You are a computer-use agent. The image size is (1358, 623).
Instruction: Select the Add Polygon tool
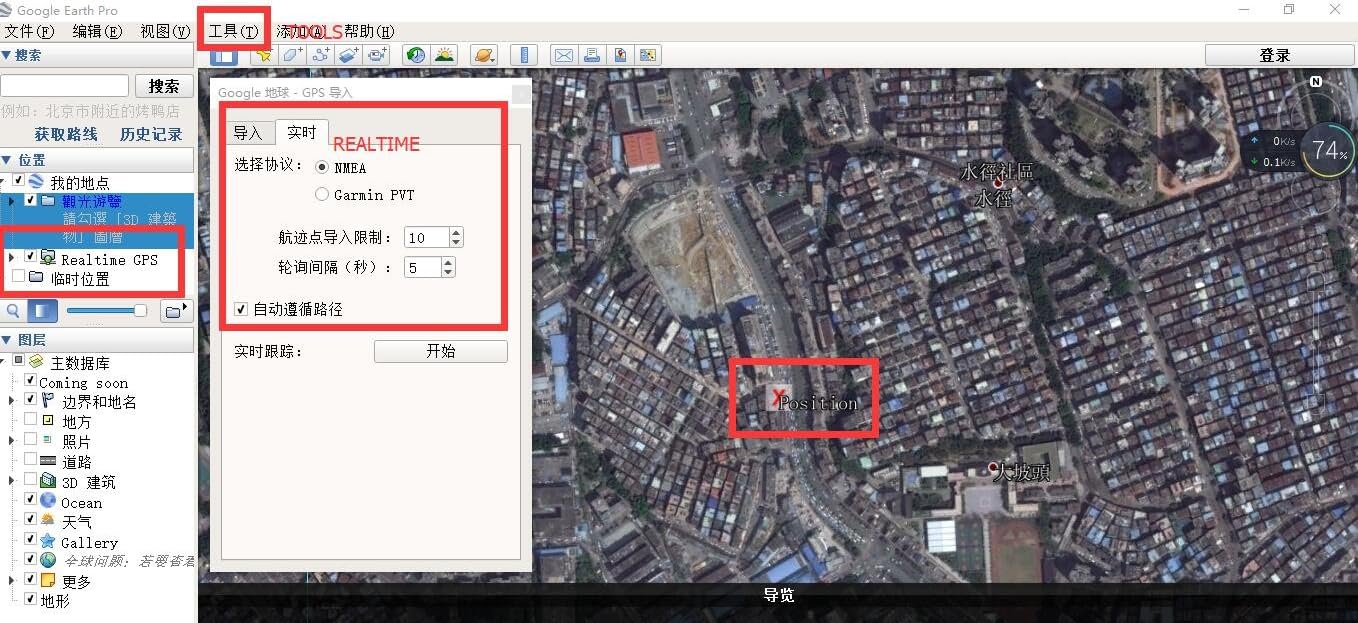pyautogui.click(x=292, y=56)
